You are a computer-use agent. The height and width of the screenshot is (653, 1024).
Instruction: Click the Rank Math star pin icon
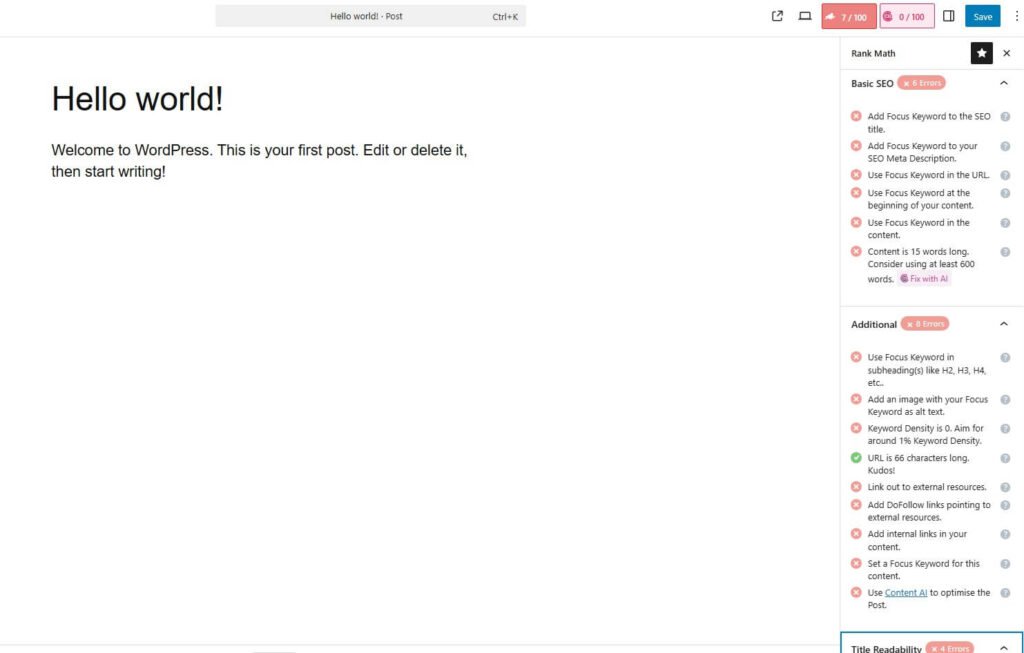coord(982,54)
